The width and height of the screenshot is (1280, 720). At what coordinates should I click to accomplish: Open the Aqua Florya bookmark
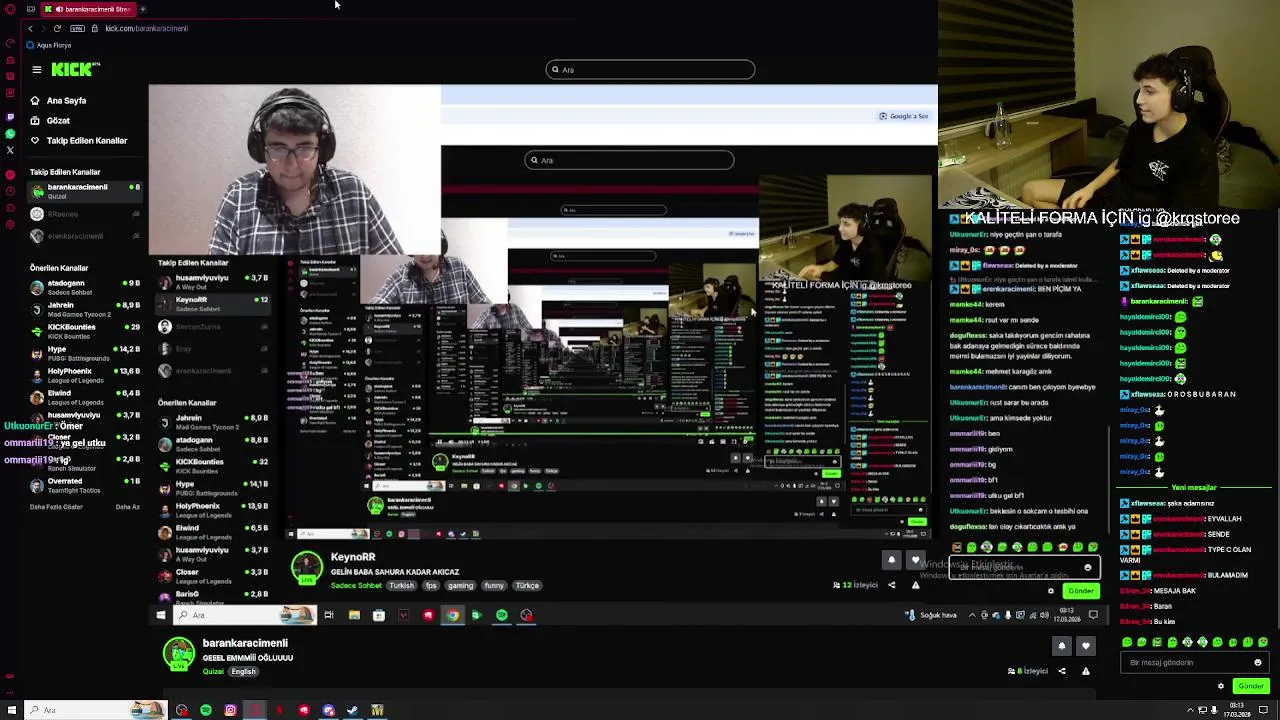pos(50,45)
